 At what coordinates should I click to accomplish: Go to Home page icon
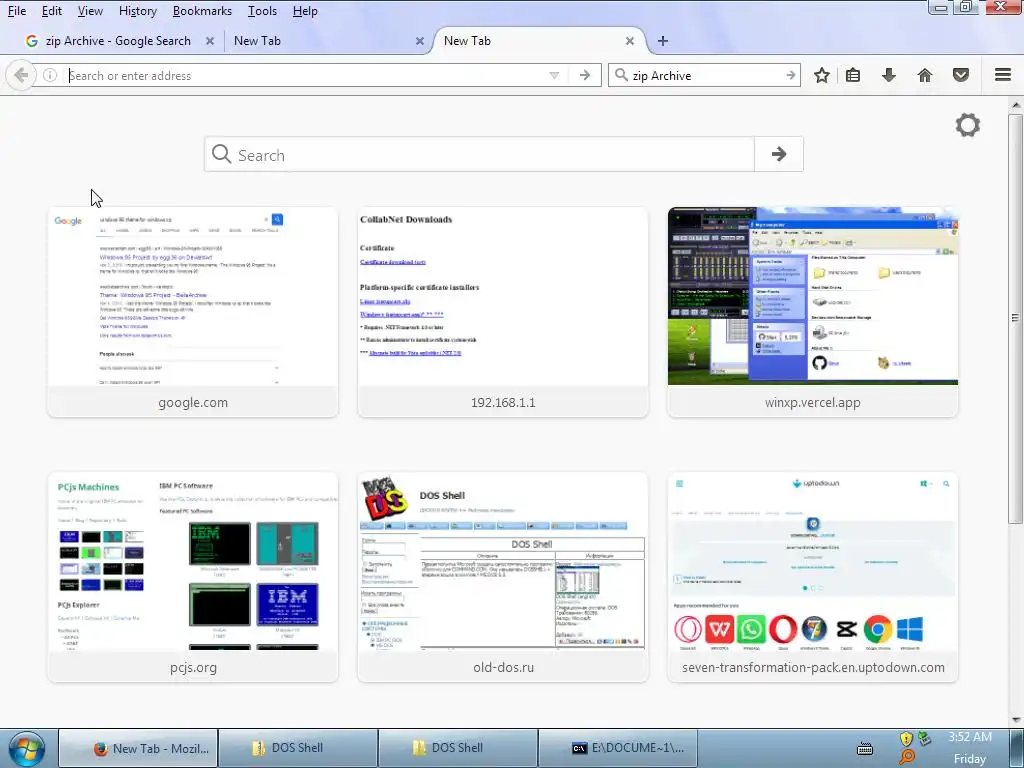pos(925,75)
